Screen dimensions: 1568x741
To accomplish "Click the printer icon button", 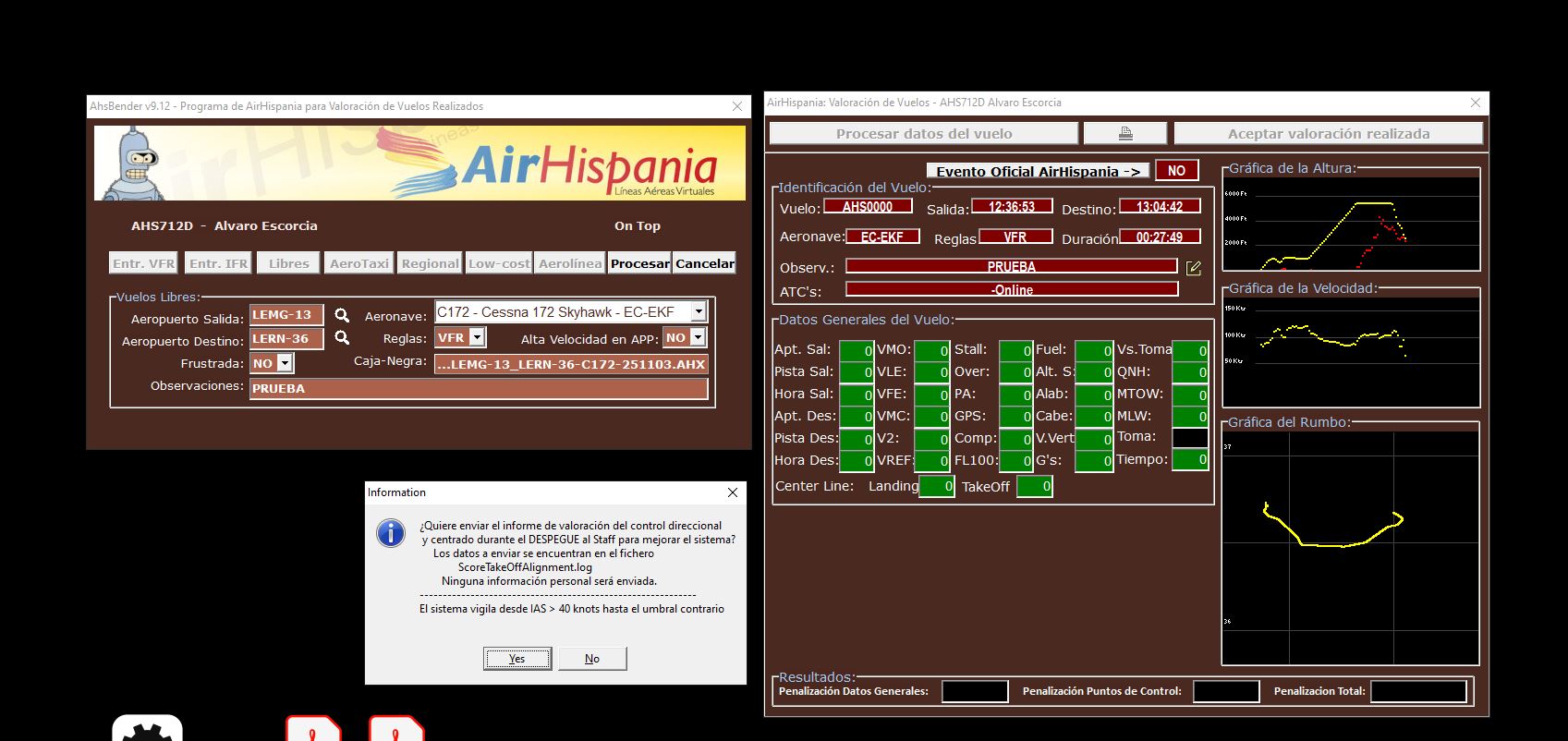I will (x=1125, y=134).
